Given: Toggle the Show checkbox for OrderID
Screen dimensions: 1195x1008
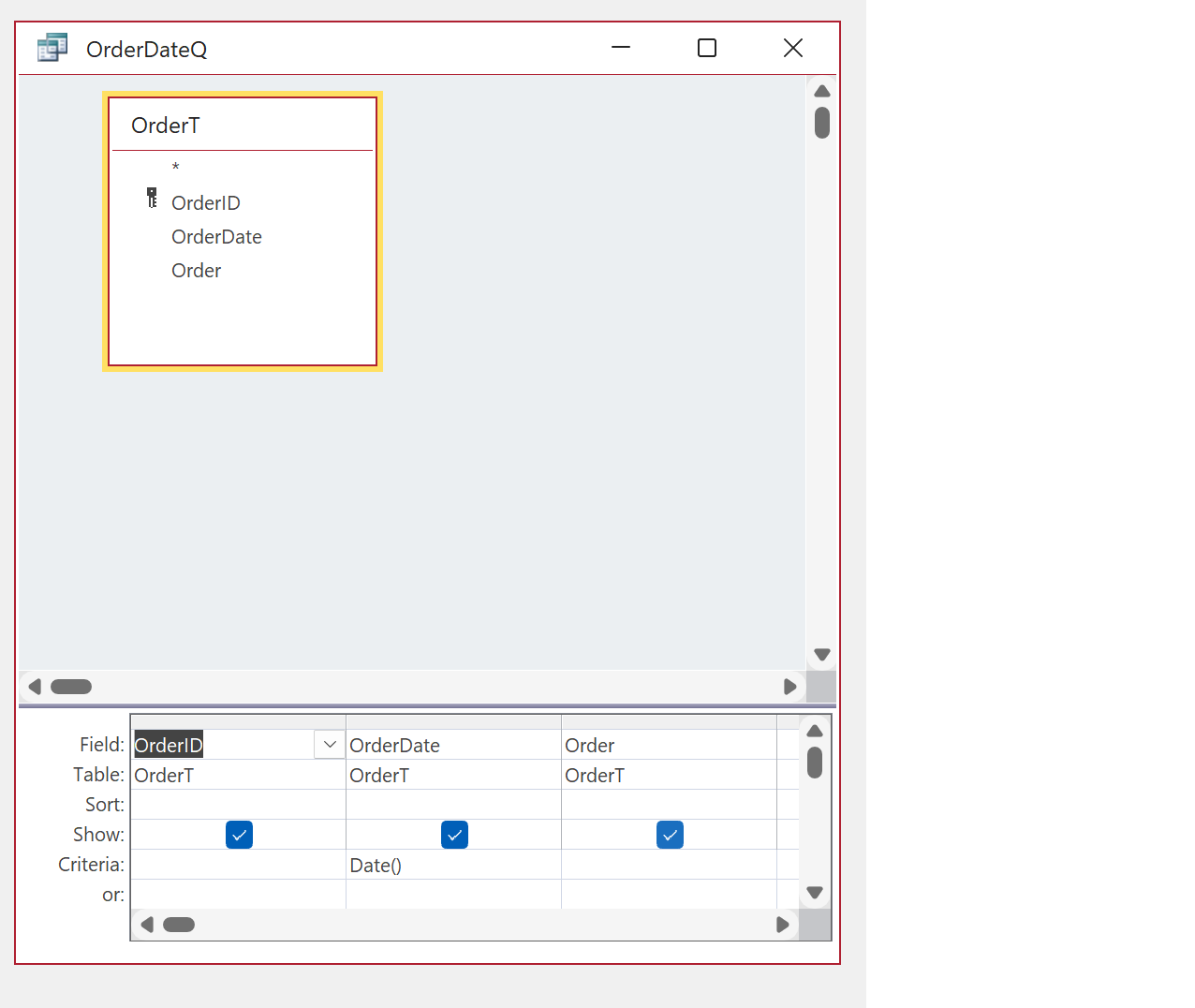Looking at the screenshot, I should [x=239, y=834].
